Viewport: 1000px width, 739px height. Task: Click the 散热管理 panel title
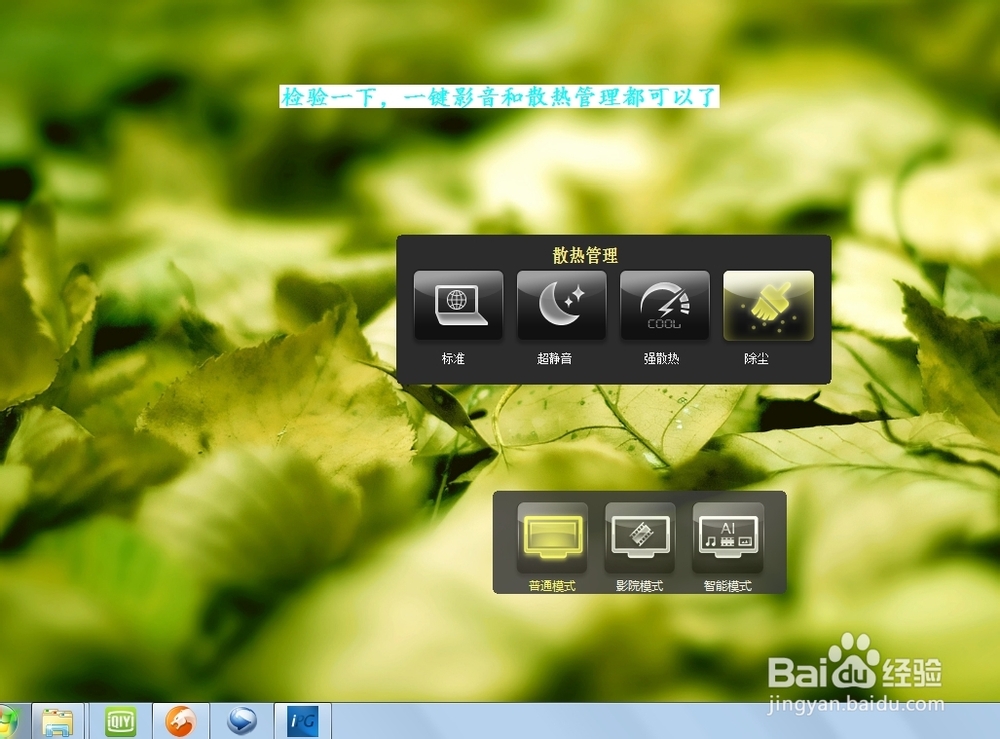tap(585, 256)
